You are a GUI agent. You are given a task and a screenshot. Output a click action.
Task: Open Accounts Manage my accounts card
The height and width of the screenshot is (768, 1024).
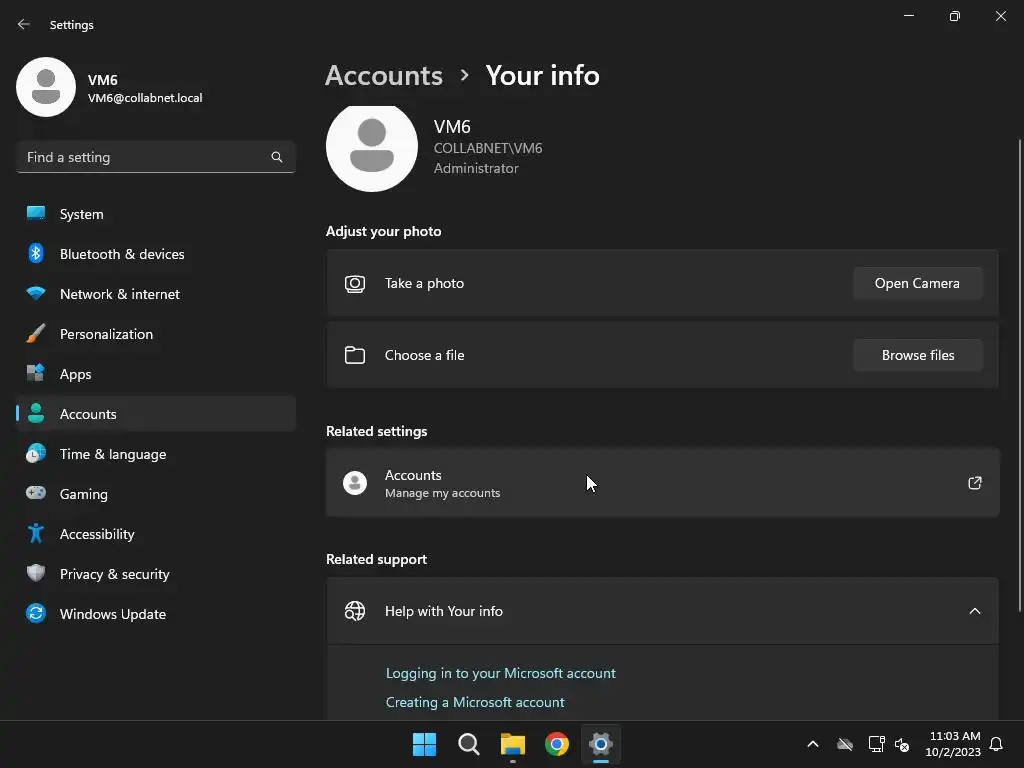pyautogui.click(x=662, y=483)
